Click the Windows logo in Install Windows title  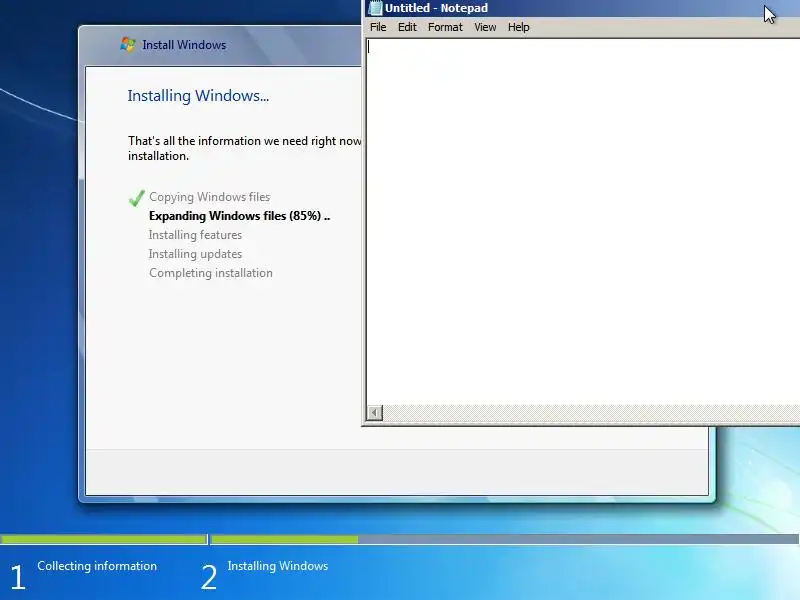(x=128, y=44)
